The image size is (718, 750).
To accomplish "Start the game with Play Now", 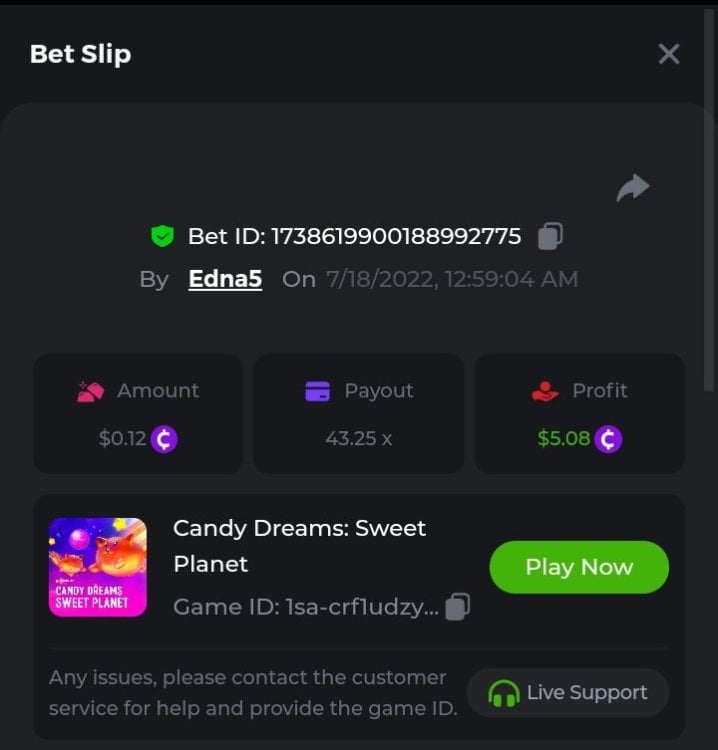I will [579, 567].
